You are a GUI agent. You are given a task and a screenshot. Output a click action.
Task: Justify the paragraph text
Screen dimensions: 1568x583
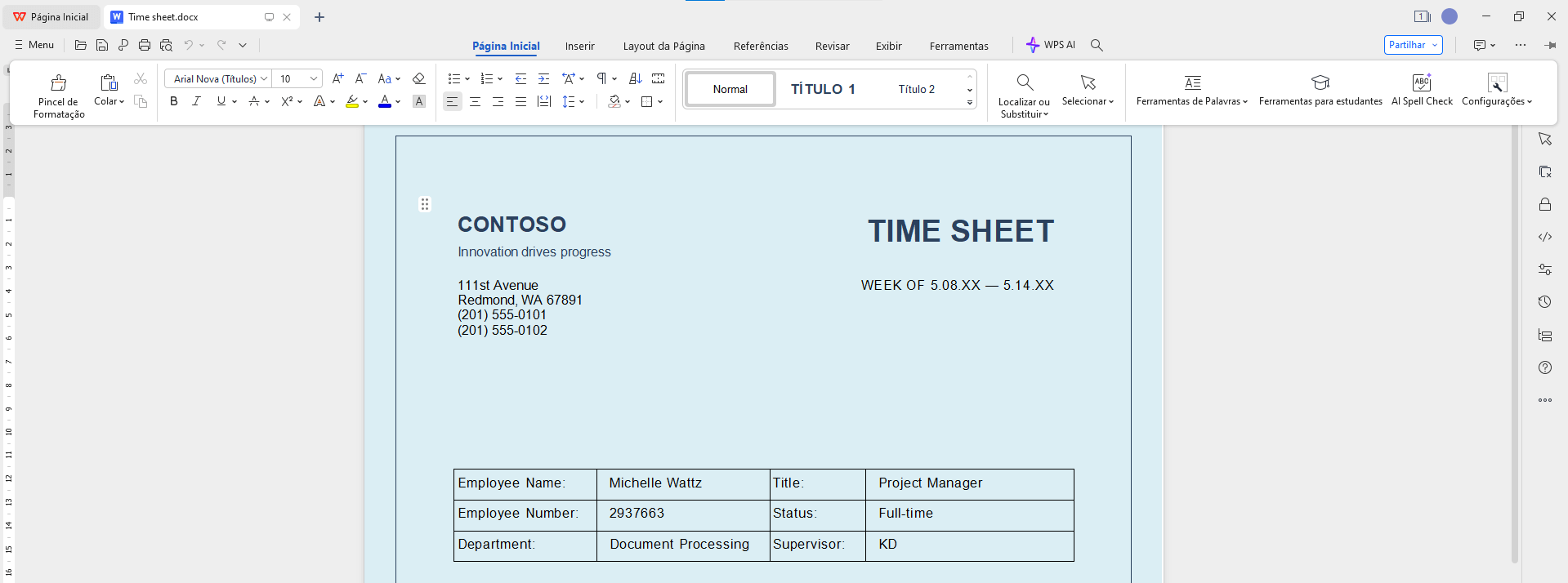[520, 101]
